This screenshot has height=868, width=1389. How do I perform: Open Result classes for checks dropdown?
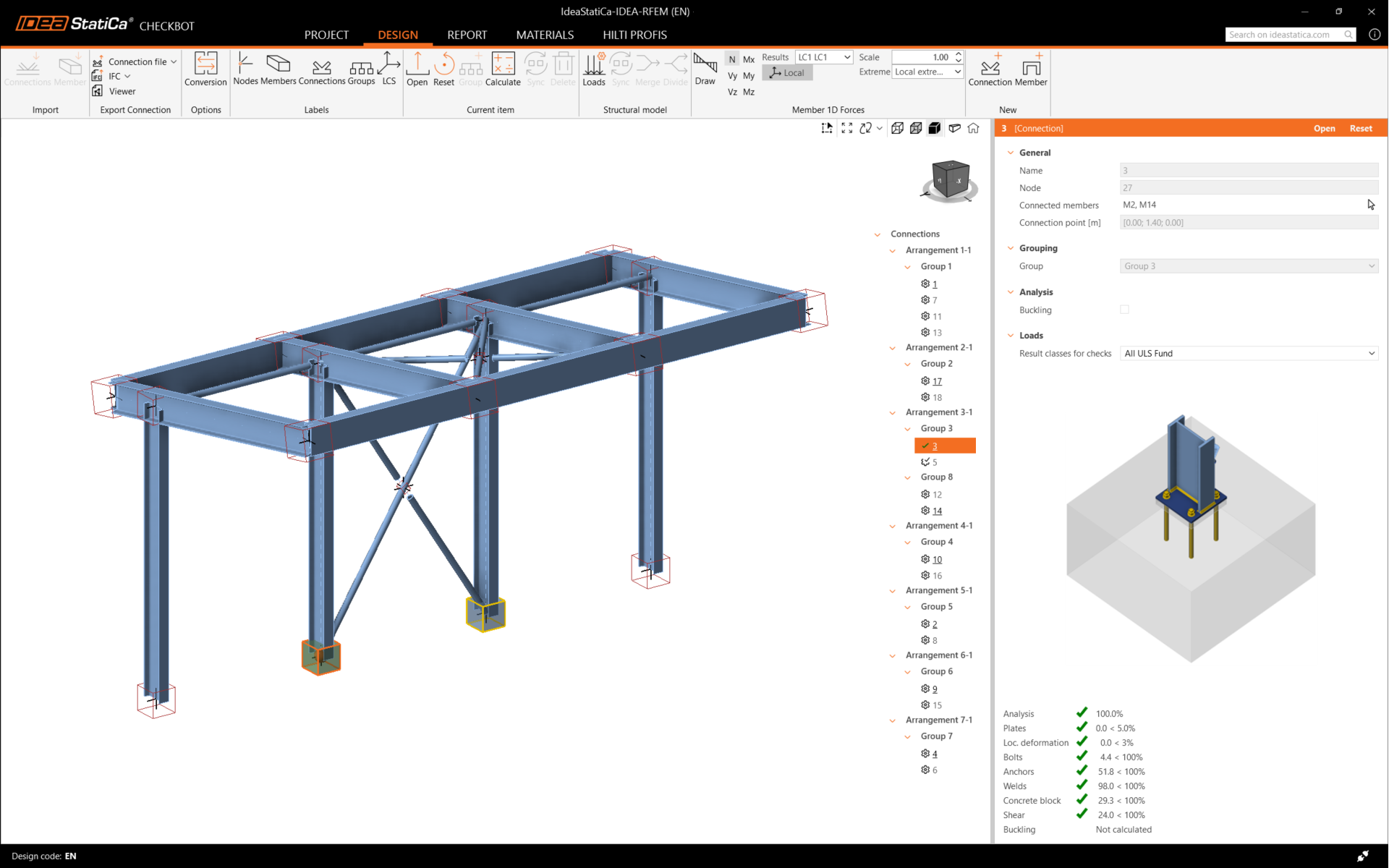coord(1249,354)
